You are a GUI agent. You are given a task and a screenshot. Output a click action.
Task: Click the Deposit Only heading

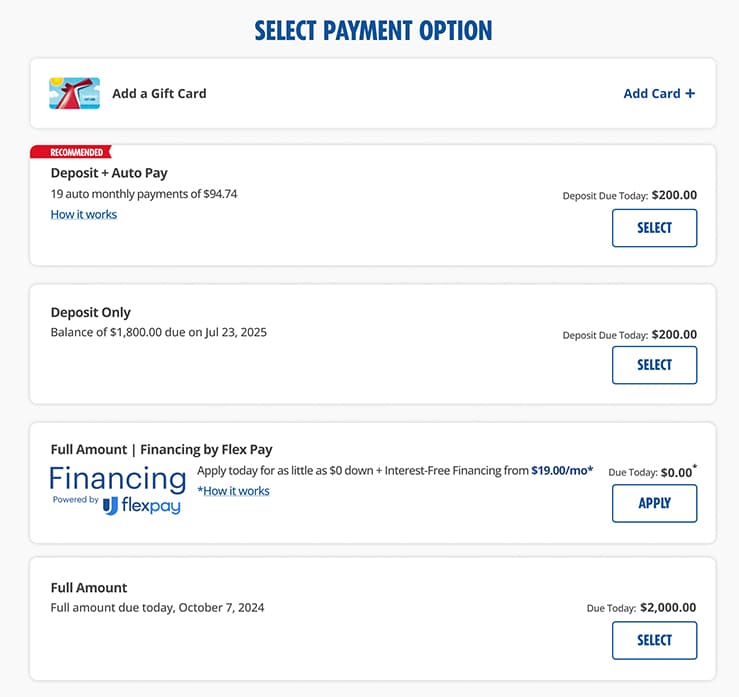point(91,312)
